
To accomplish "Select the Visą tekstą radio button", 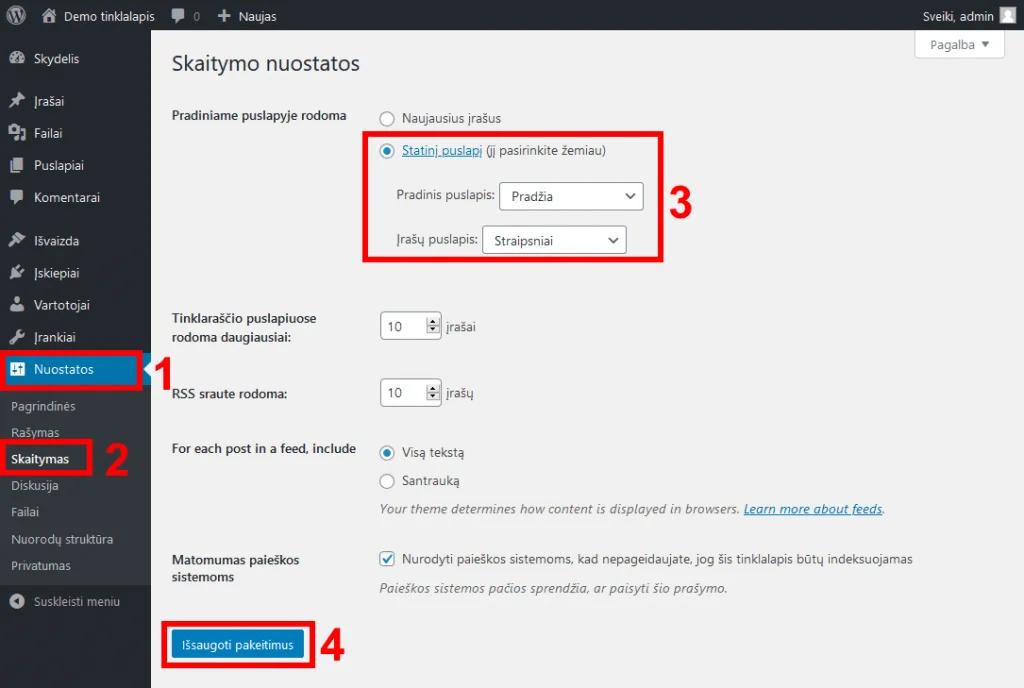I will 387,453.
